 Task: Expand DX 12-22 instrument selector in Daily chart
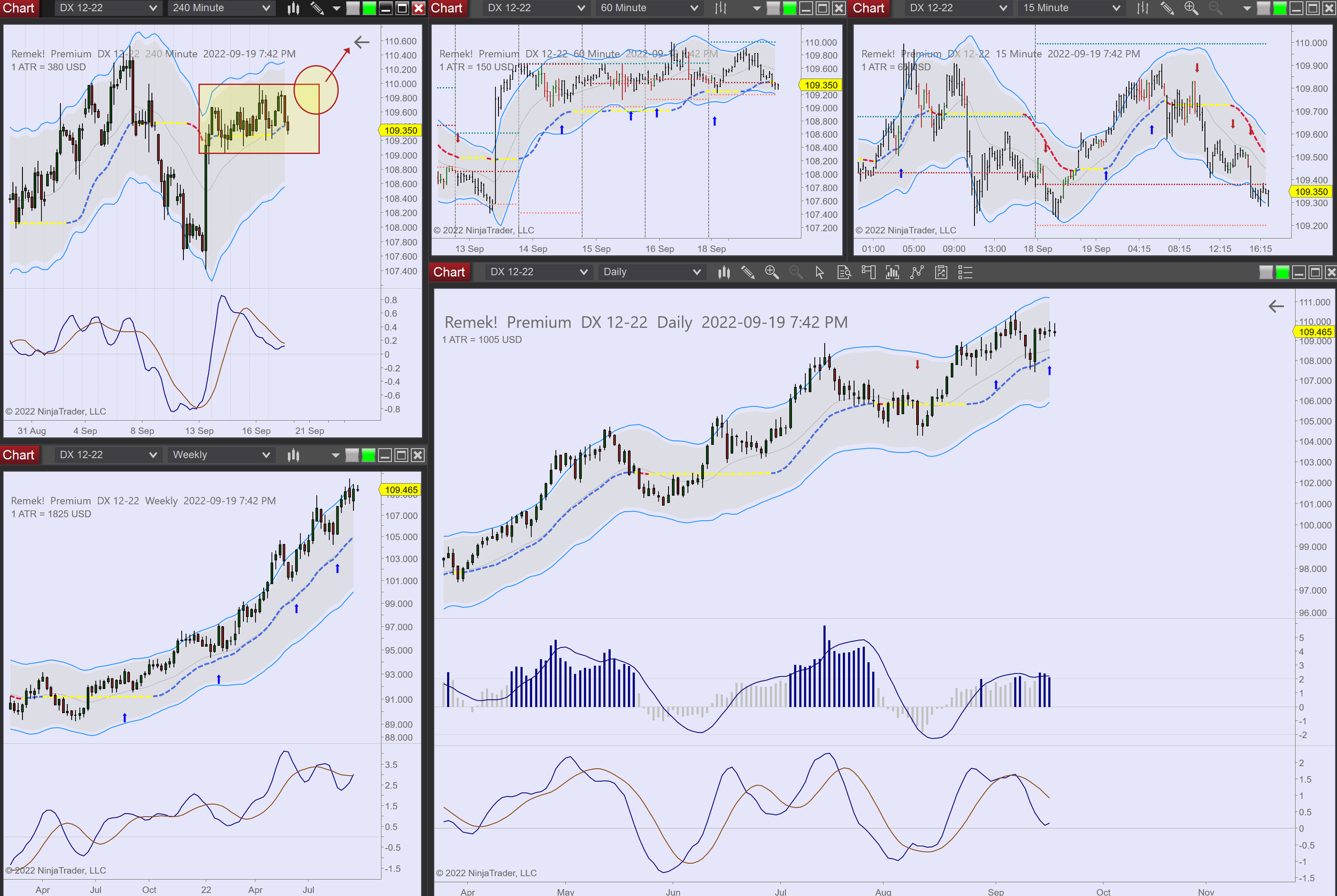583,273
